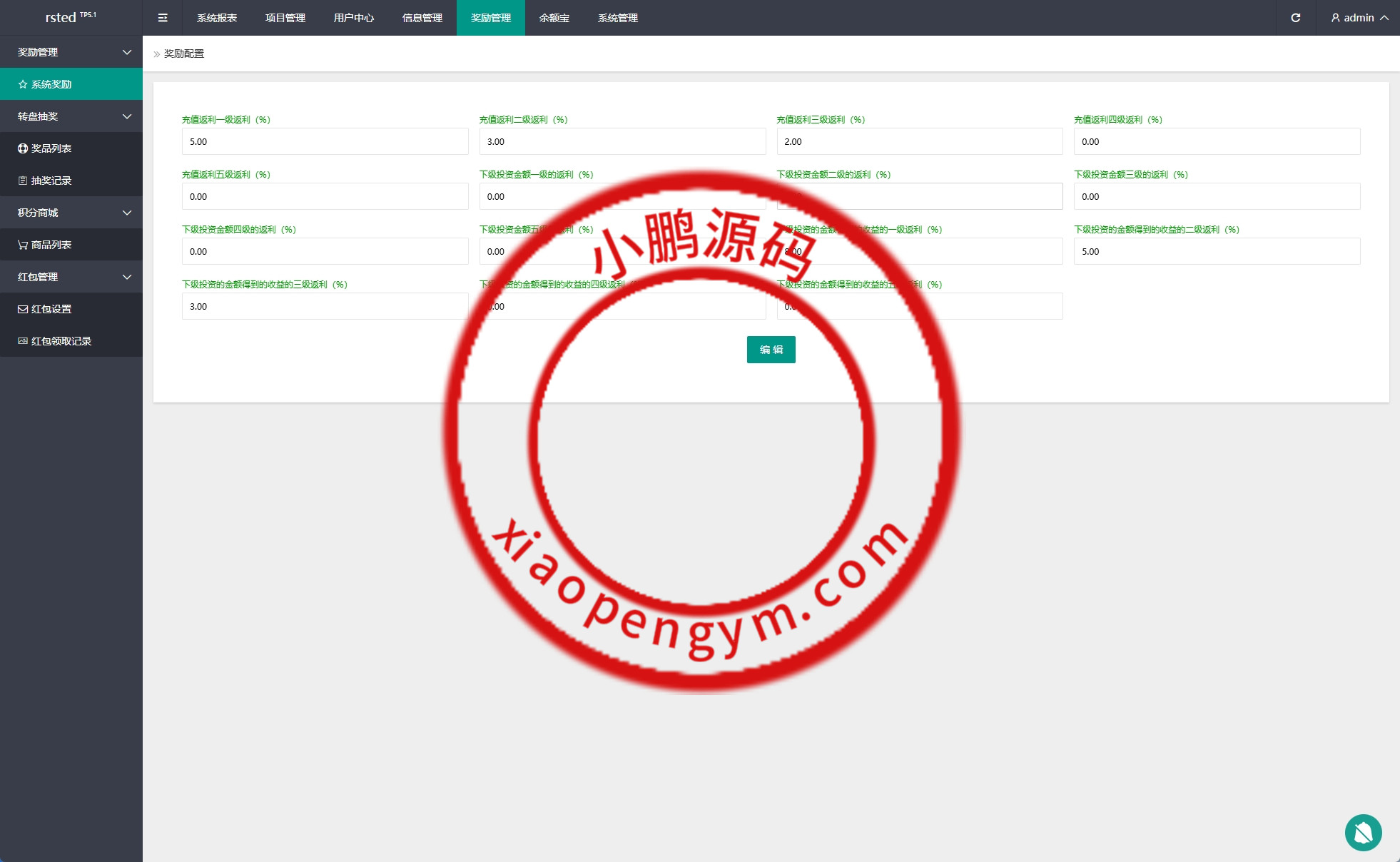Click the sidebar collapse hamburger icon
The width and height of the screenshot is (1400, 862).
[x=163, y=18]
